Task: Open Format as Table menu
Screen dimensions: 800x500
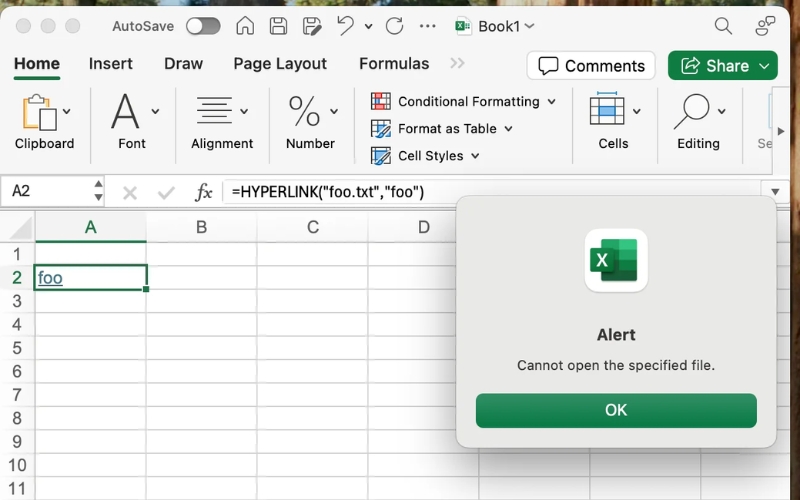Action: click(x=442, y=129)
